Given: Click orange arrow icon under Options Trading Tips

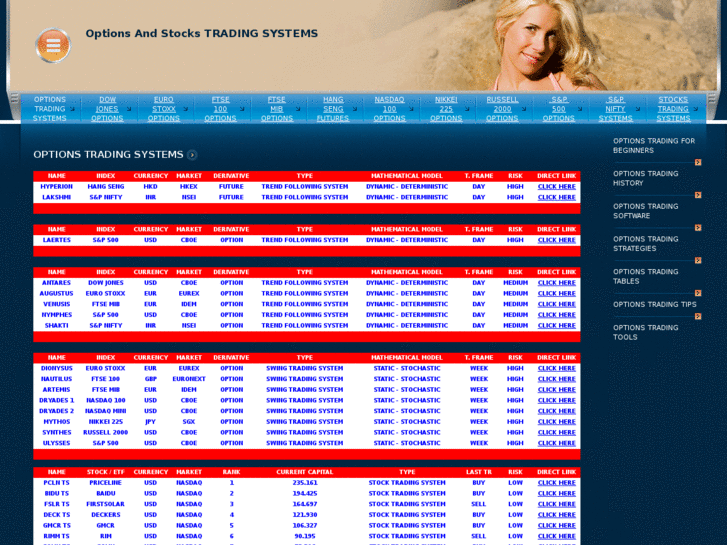Looking at the screenshot, I should click(698, 316).
